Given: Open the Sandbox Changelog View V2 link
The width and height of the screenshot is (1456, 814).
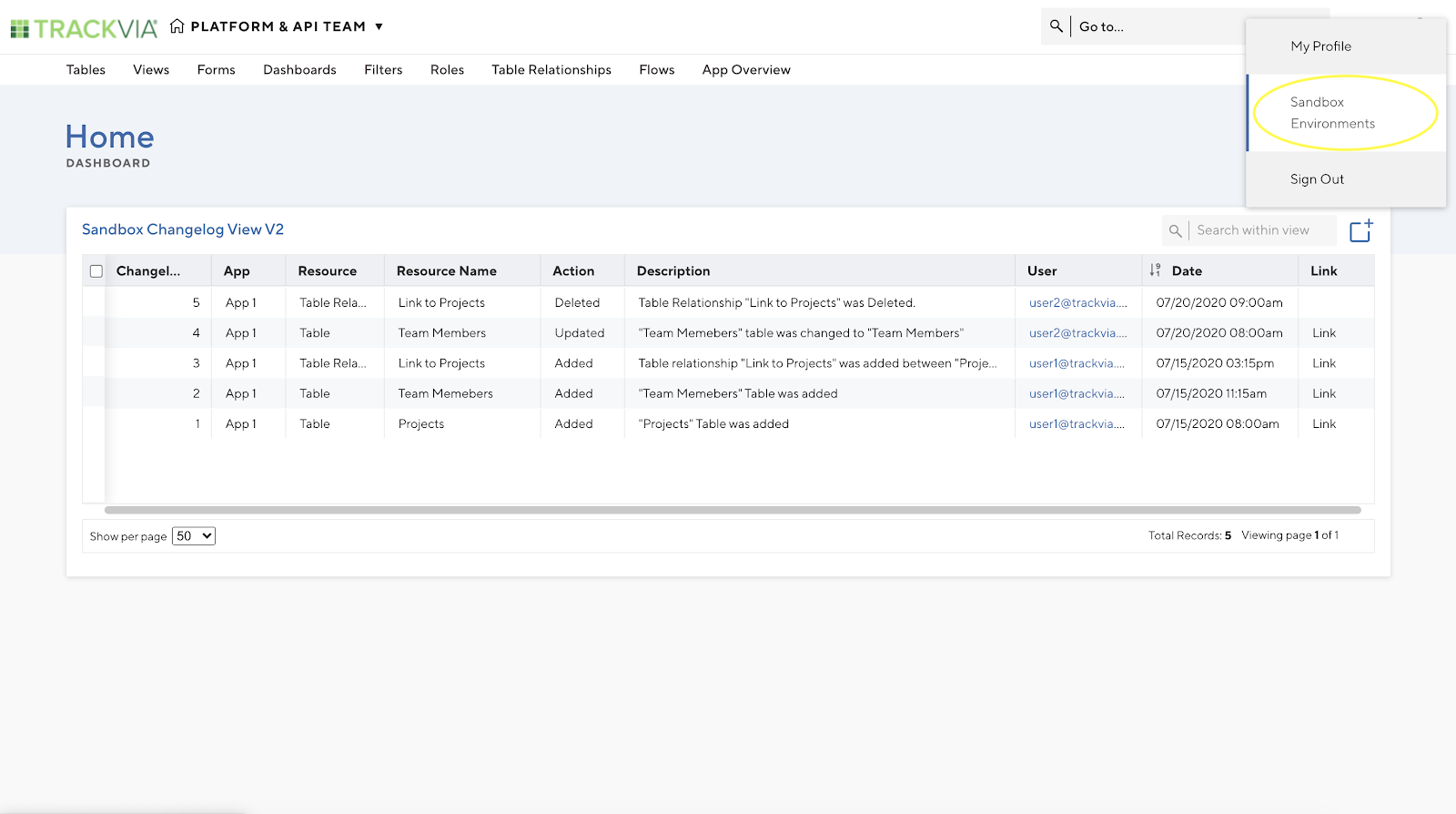Looking at the screenshot, I should 183,229.
